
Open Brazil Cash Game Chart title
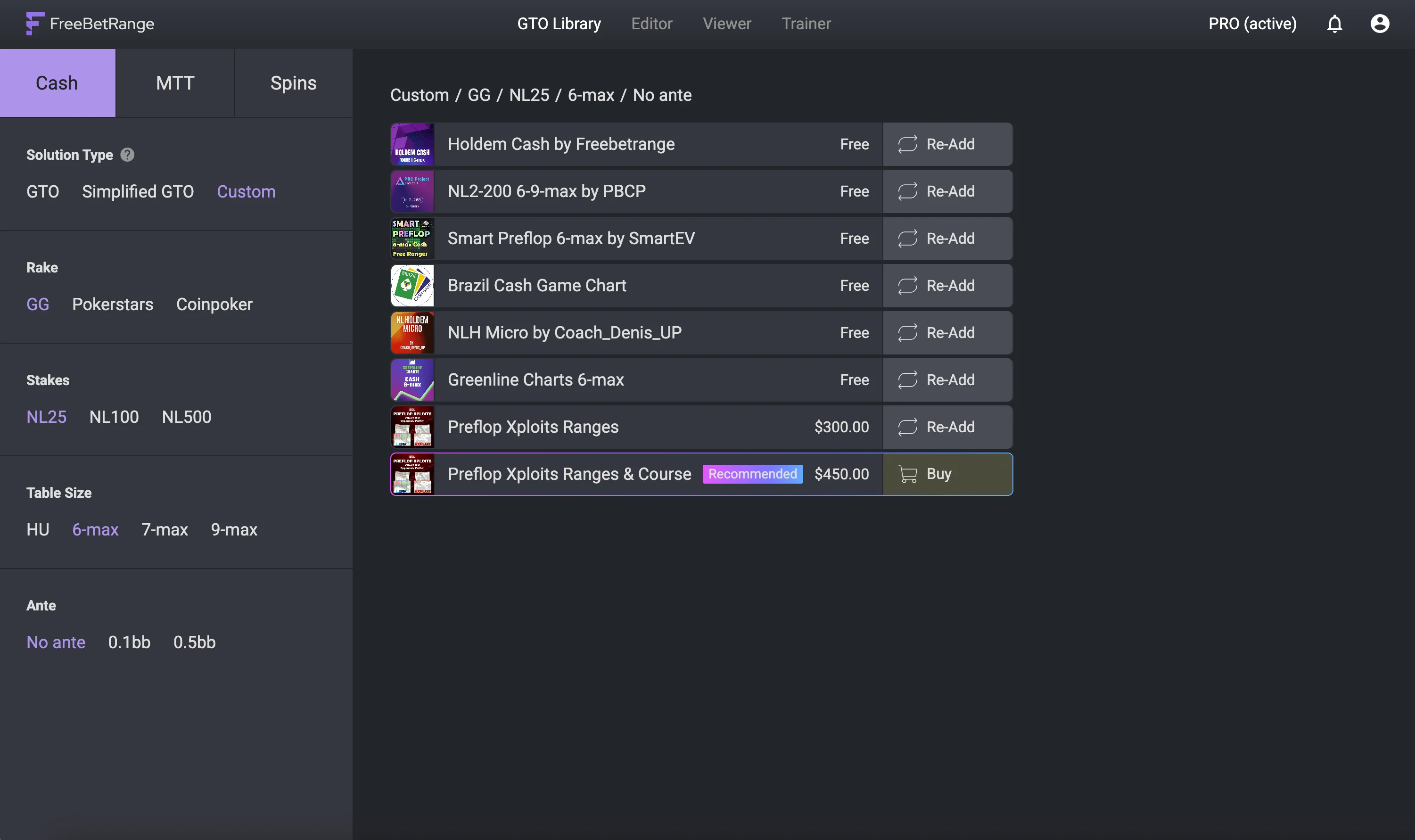click(x=536, y=285)
